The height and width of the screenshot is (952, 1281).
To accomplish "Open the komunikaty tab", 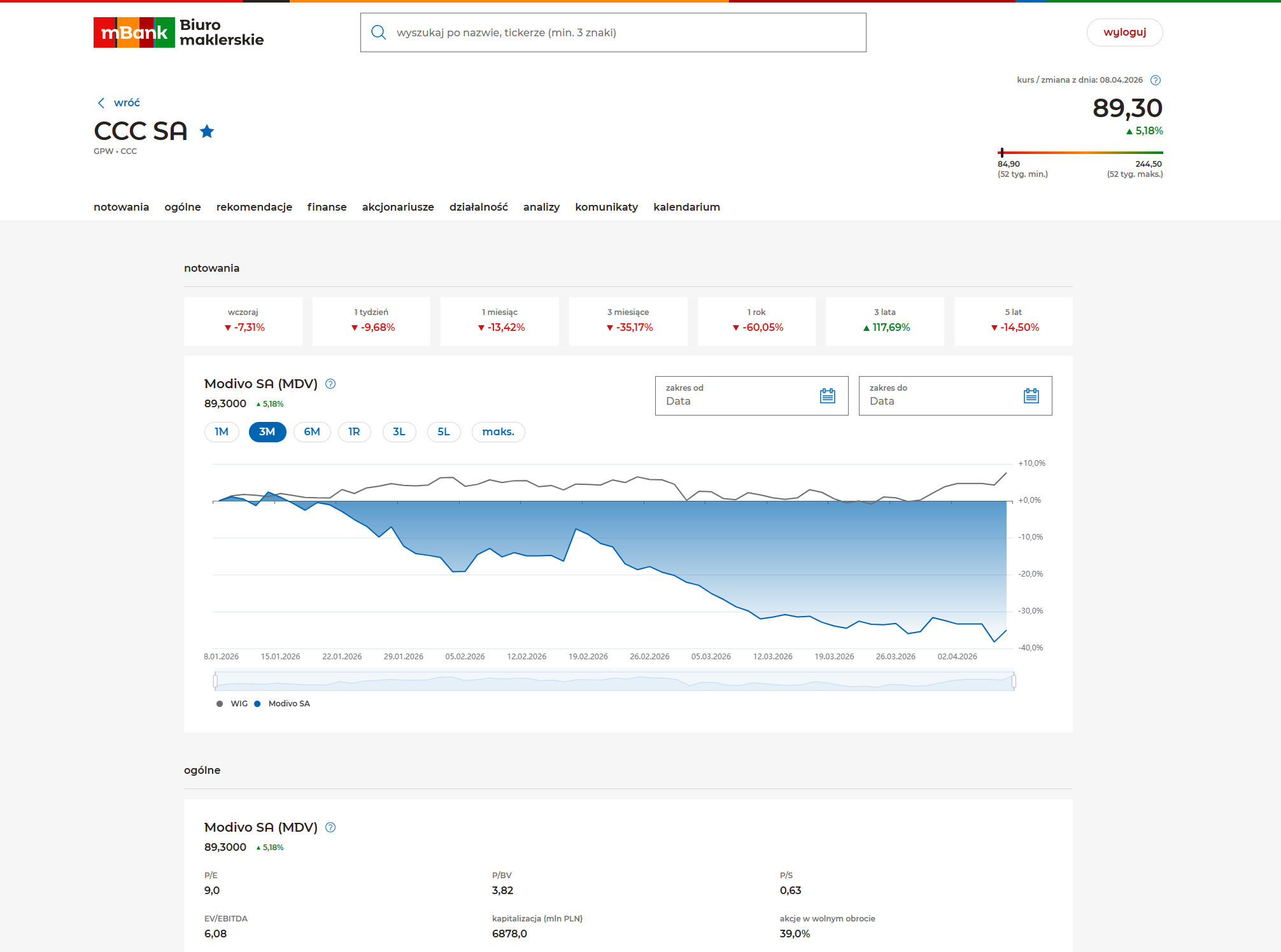I will click(x=607, y=207).
